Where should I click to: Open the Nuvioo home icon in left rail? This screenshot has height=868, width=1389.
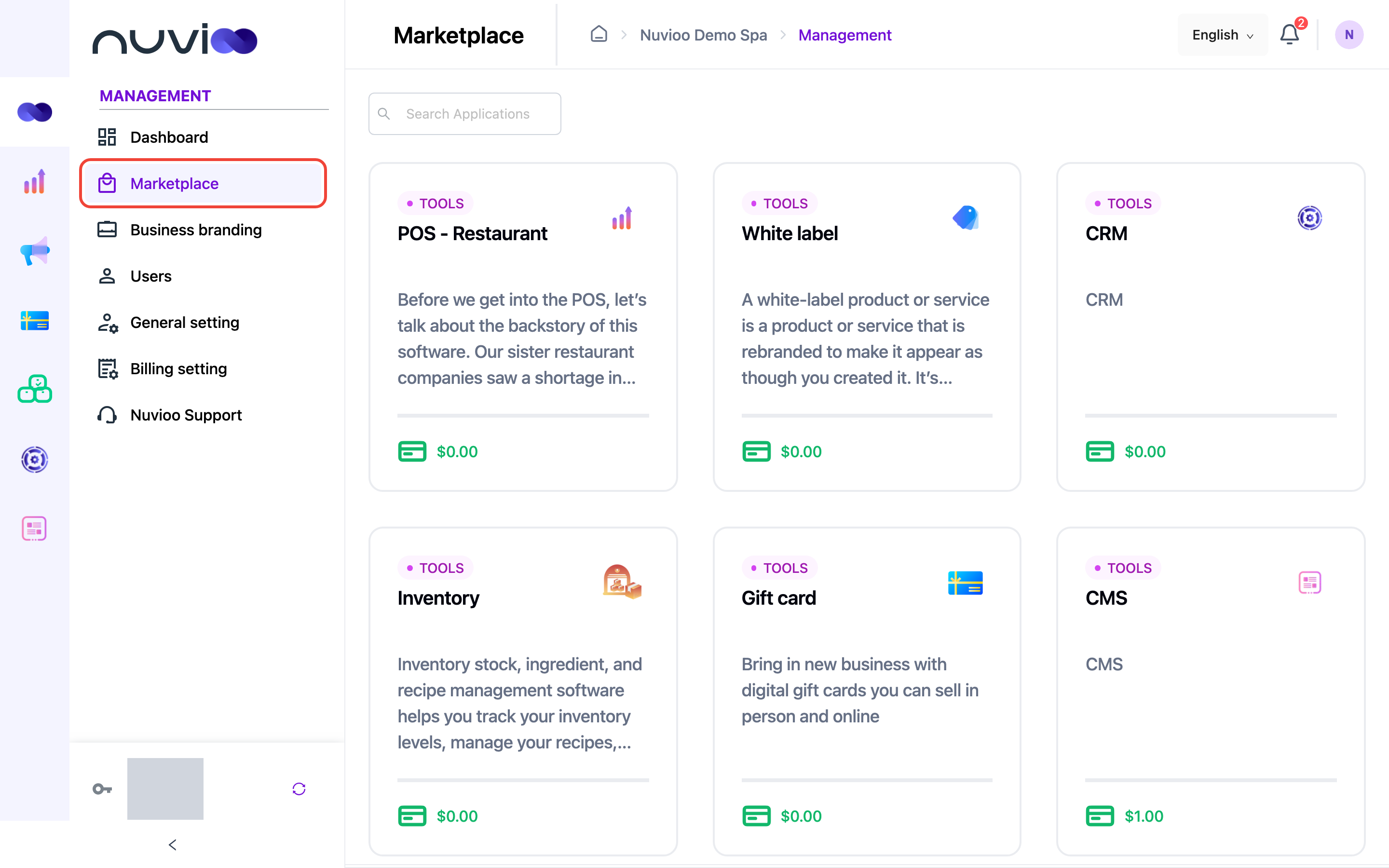coord(34,111)
